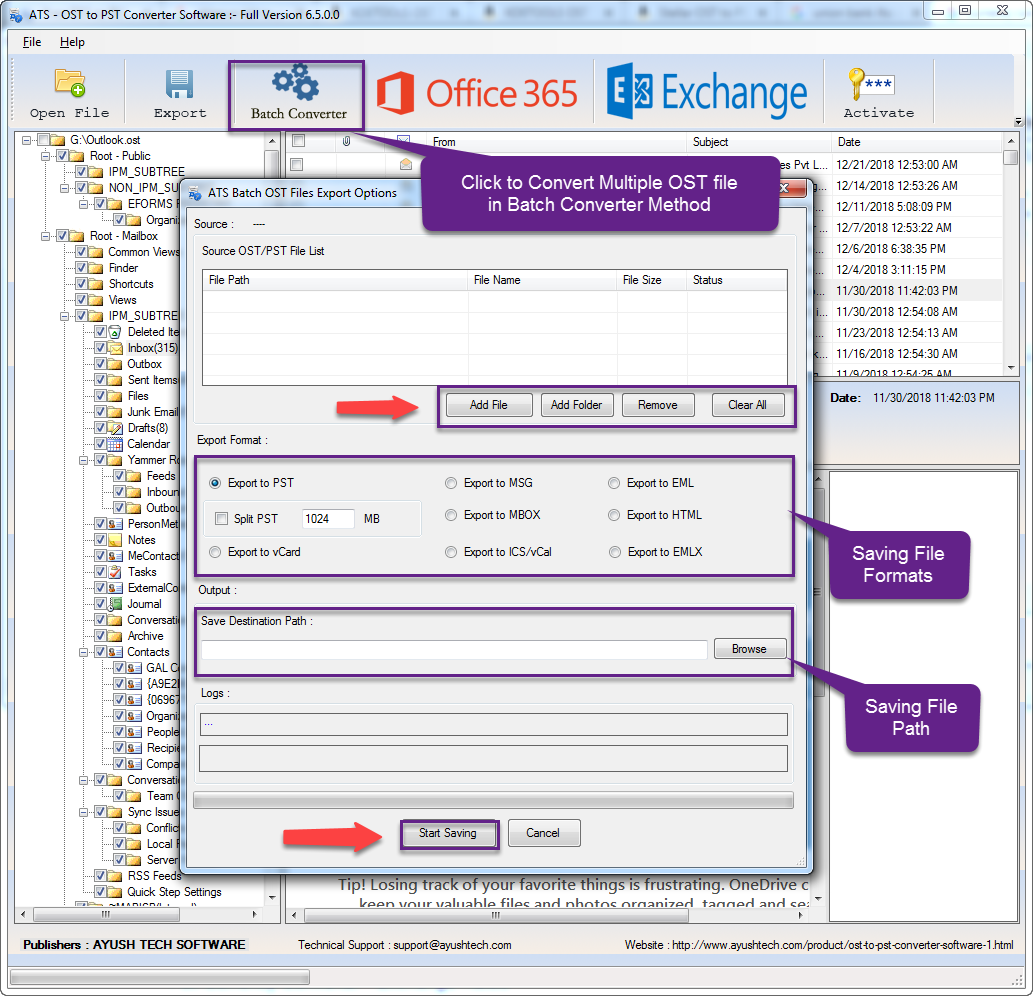Click the Calendar folder icon in tree
Image resolution: width=1033 pixels, height=996 pixels.
pos(115,444)
